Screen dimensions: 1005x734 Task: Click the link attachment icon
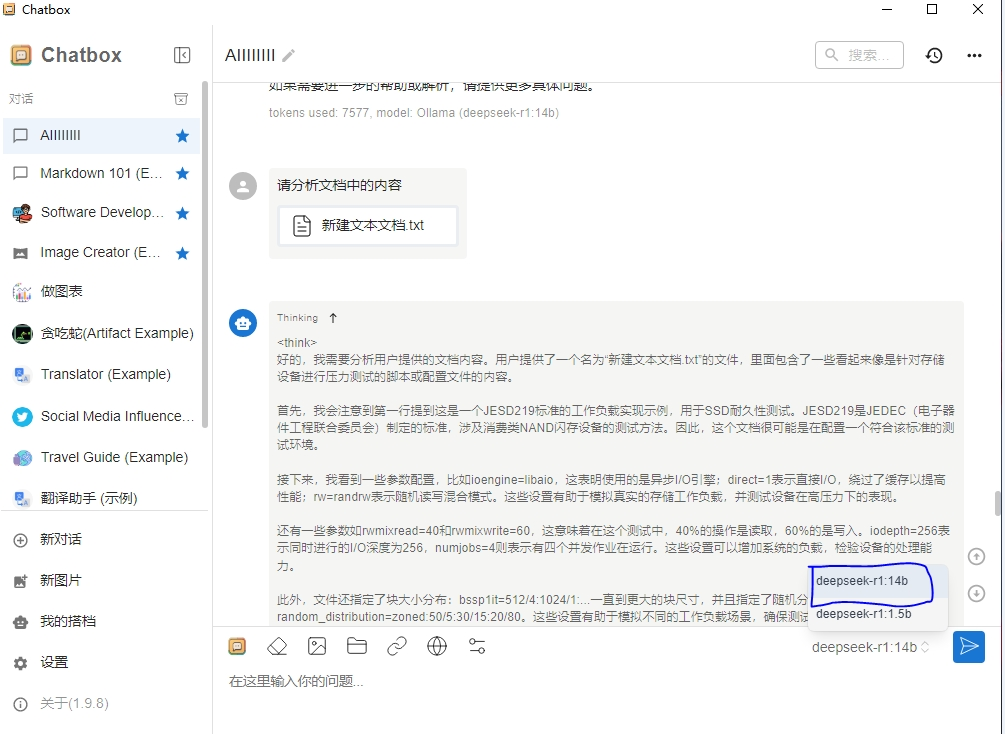tap(397, 646)
